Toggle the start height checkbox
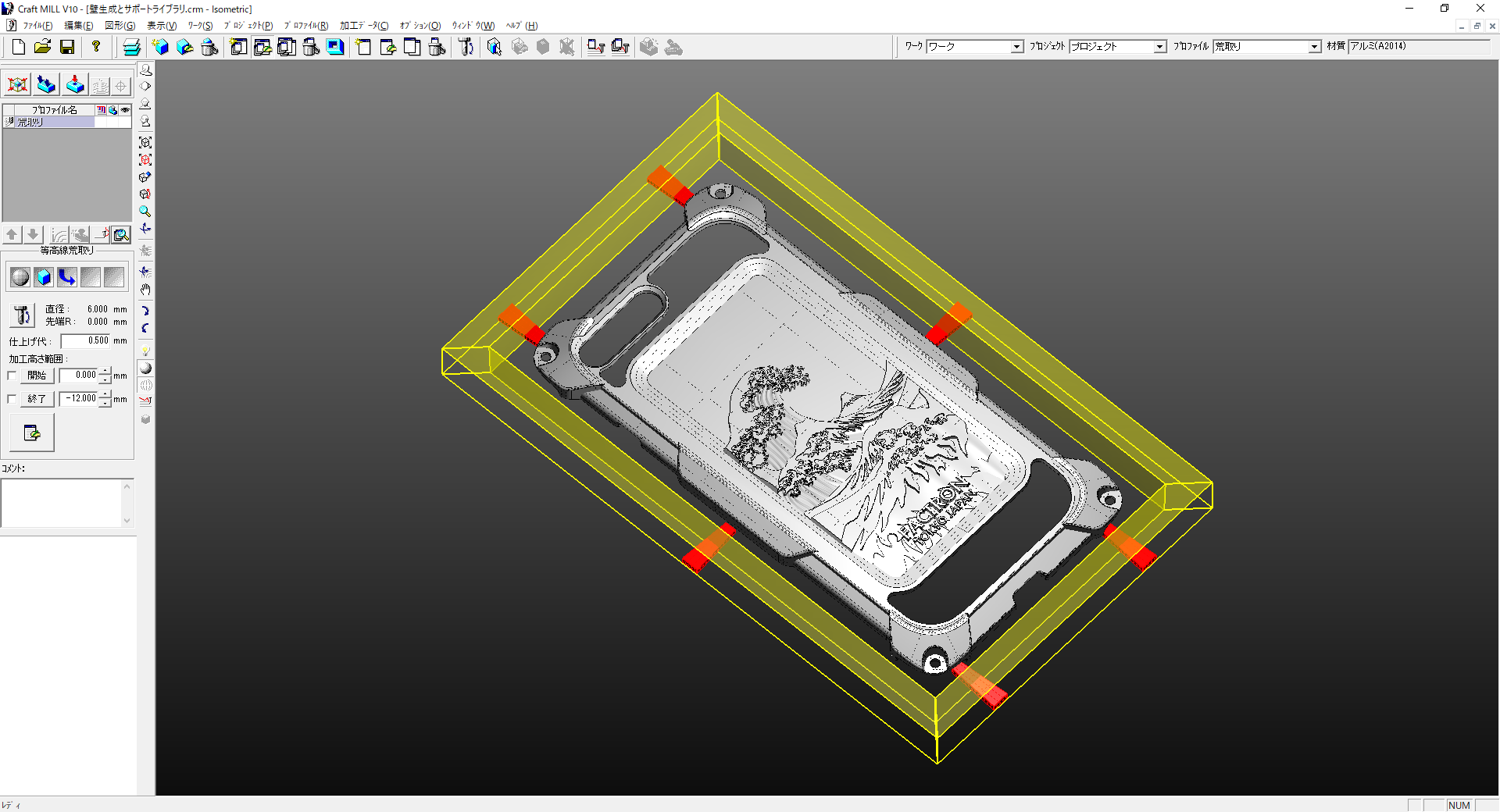 [12, 376]
